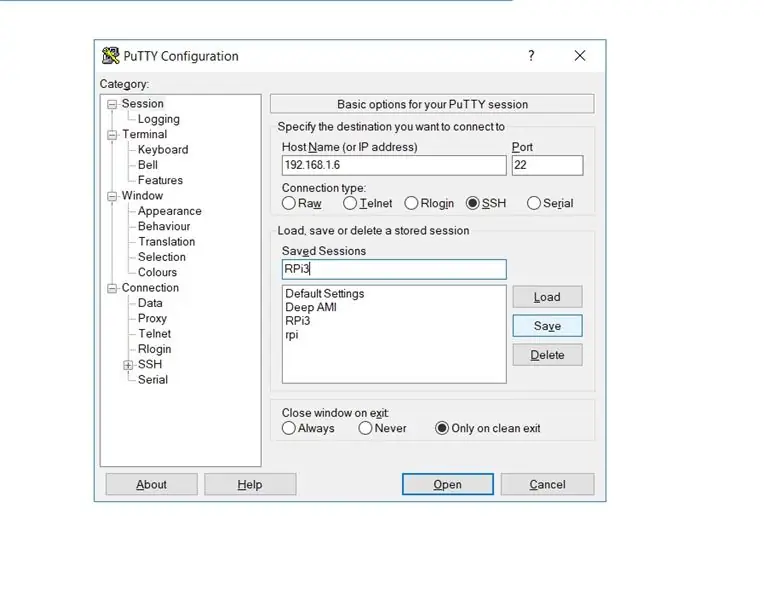Open the SSH category in tree

click(x=150, y=364)
